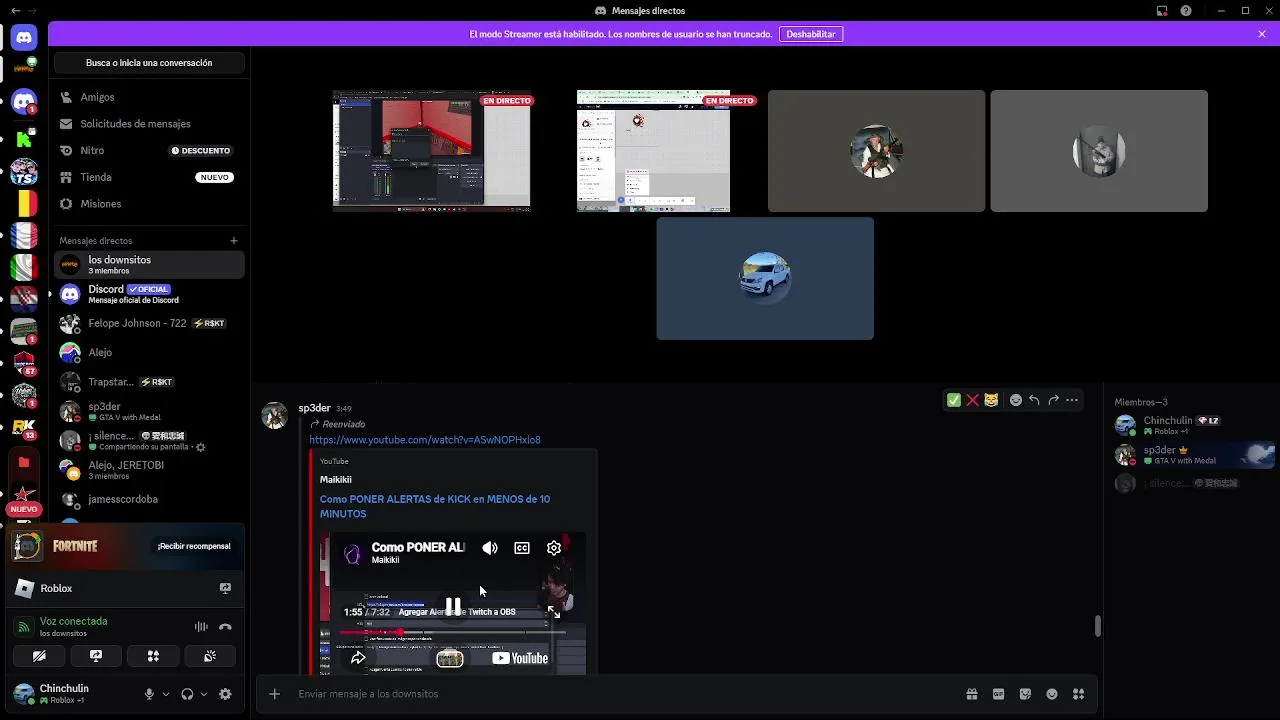Click Deshabilitar streamer mode button

pos(811,34)
